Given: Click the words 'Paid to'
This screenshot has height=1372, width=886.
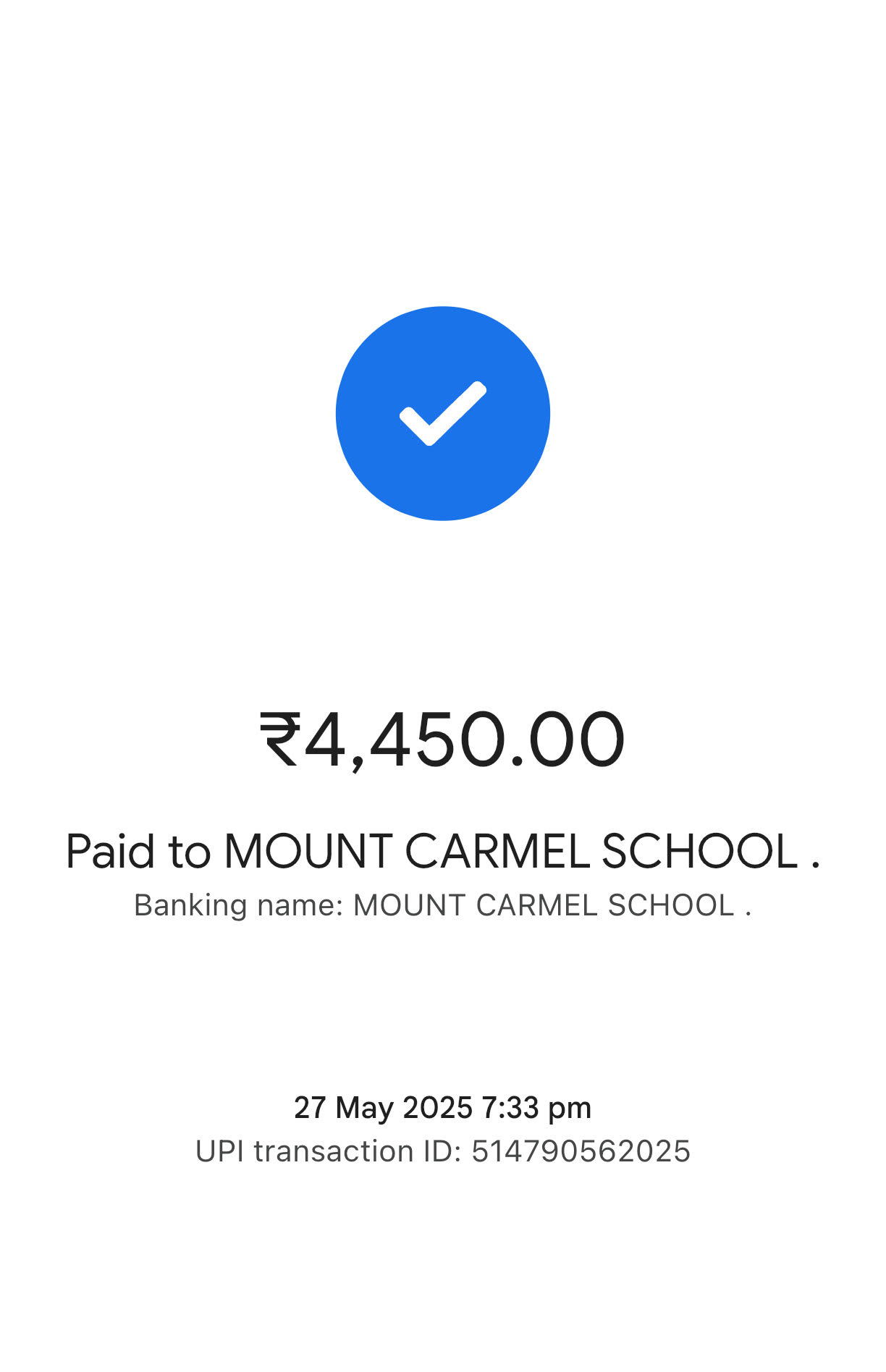Looking at the screenshot, I should pos(138,851).
